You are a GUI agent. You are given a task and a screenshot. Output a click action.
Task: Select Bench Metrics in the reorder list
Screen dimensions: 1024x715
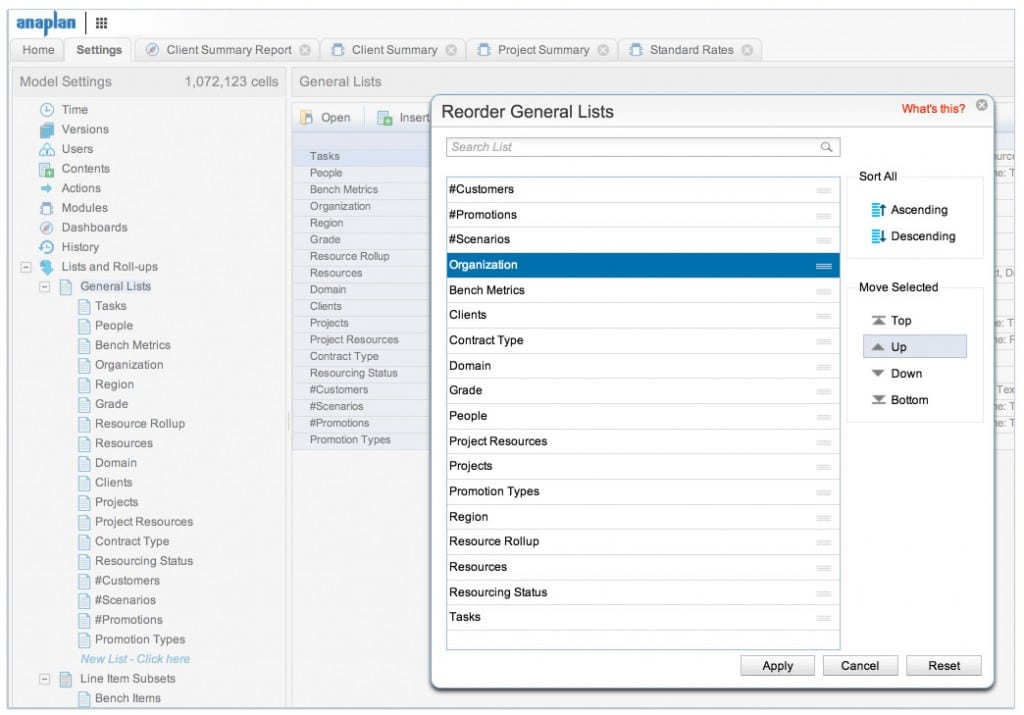click(643, 291)
